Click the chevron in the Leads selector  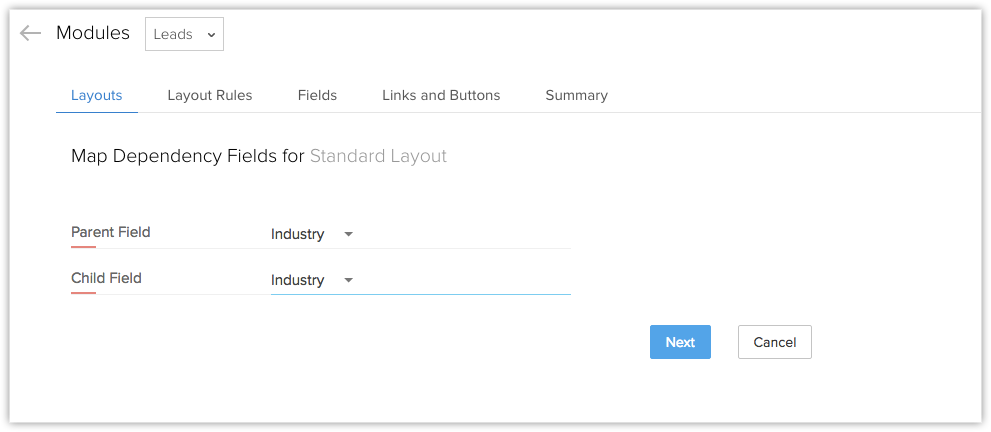coord(211,34)
